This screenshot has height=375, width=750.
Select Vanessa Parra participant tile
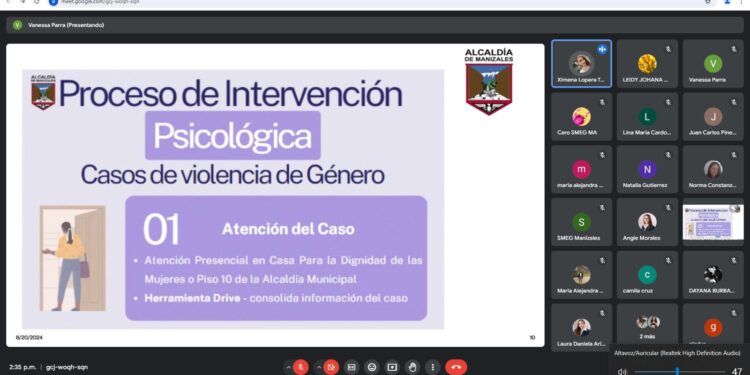(x=713, y=64)
